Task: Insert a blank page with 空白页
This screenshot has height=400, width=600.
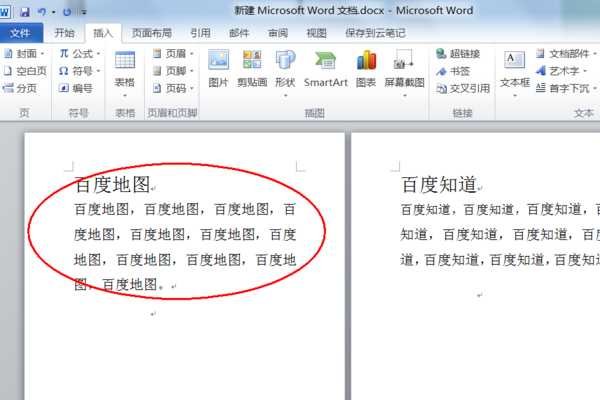Action: coord(25,71)
